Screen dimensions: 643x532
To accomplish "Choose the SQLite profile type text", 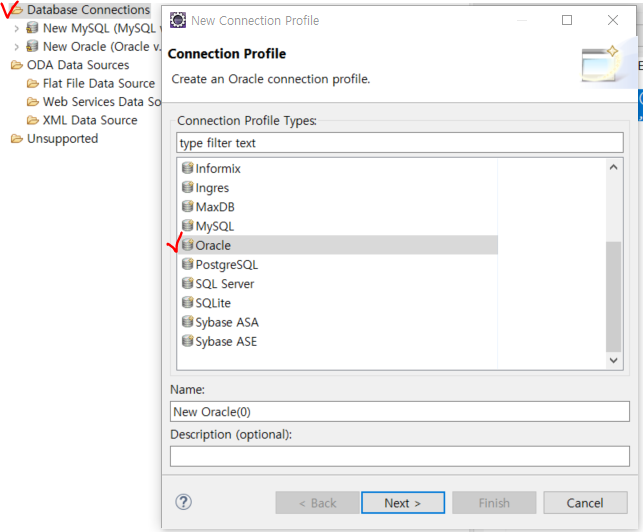I will (213, 303).
